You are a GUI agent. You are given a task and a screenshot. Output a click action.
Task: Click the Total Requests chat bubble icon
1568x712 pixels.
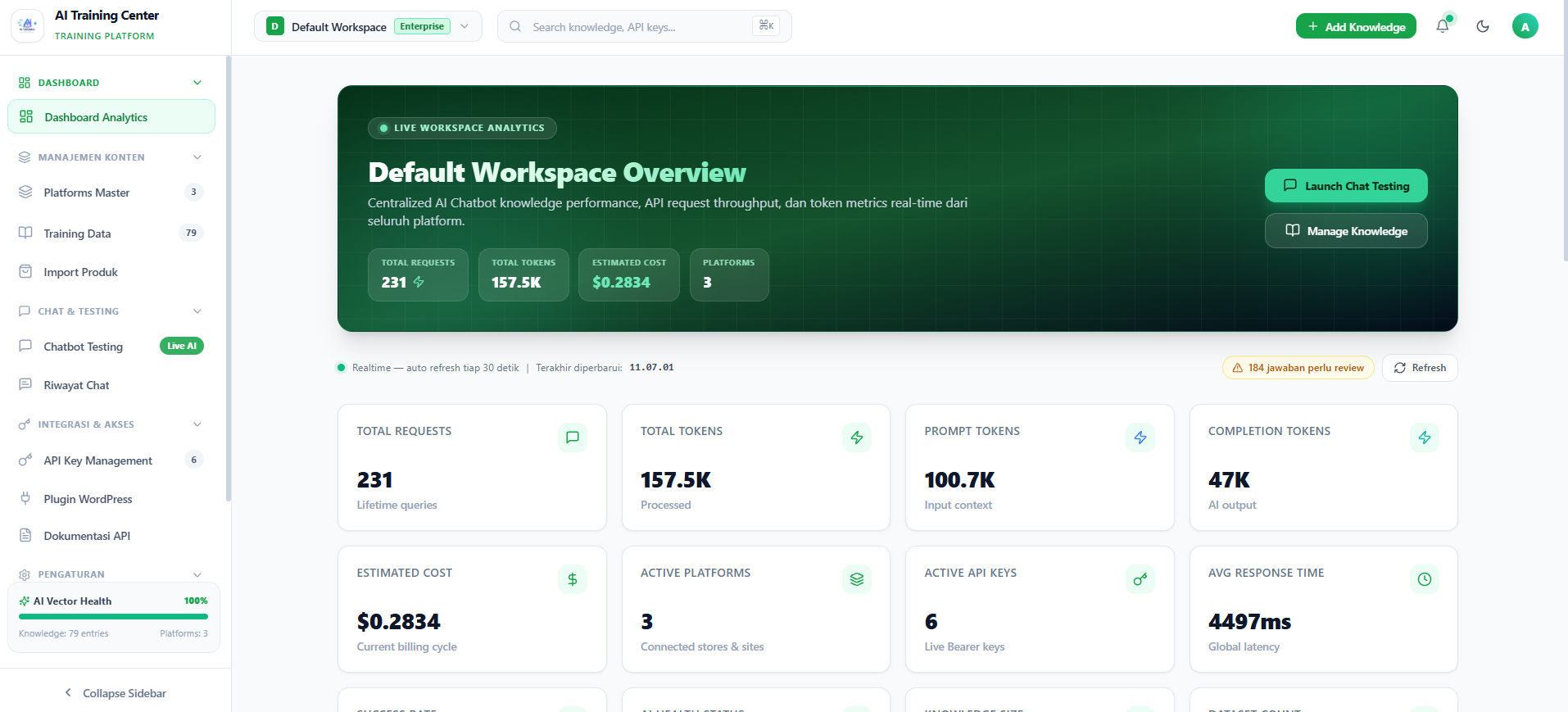(x=573, y=438)
